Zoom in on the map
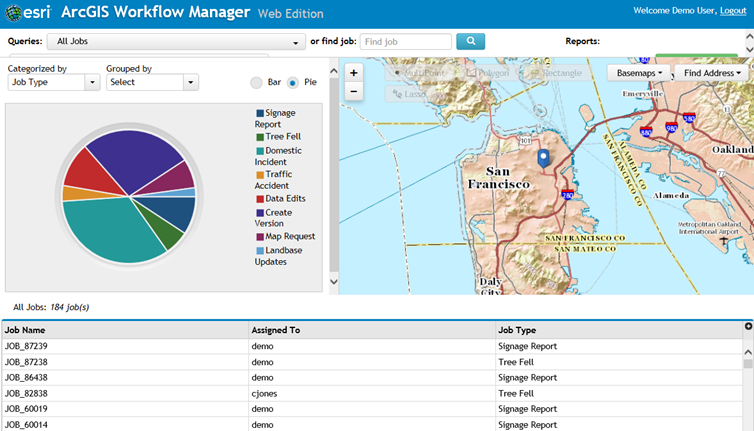 tap(353, 73)
